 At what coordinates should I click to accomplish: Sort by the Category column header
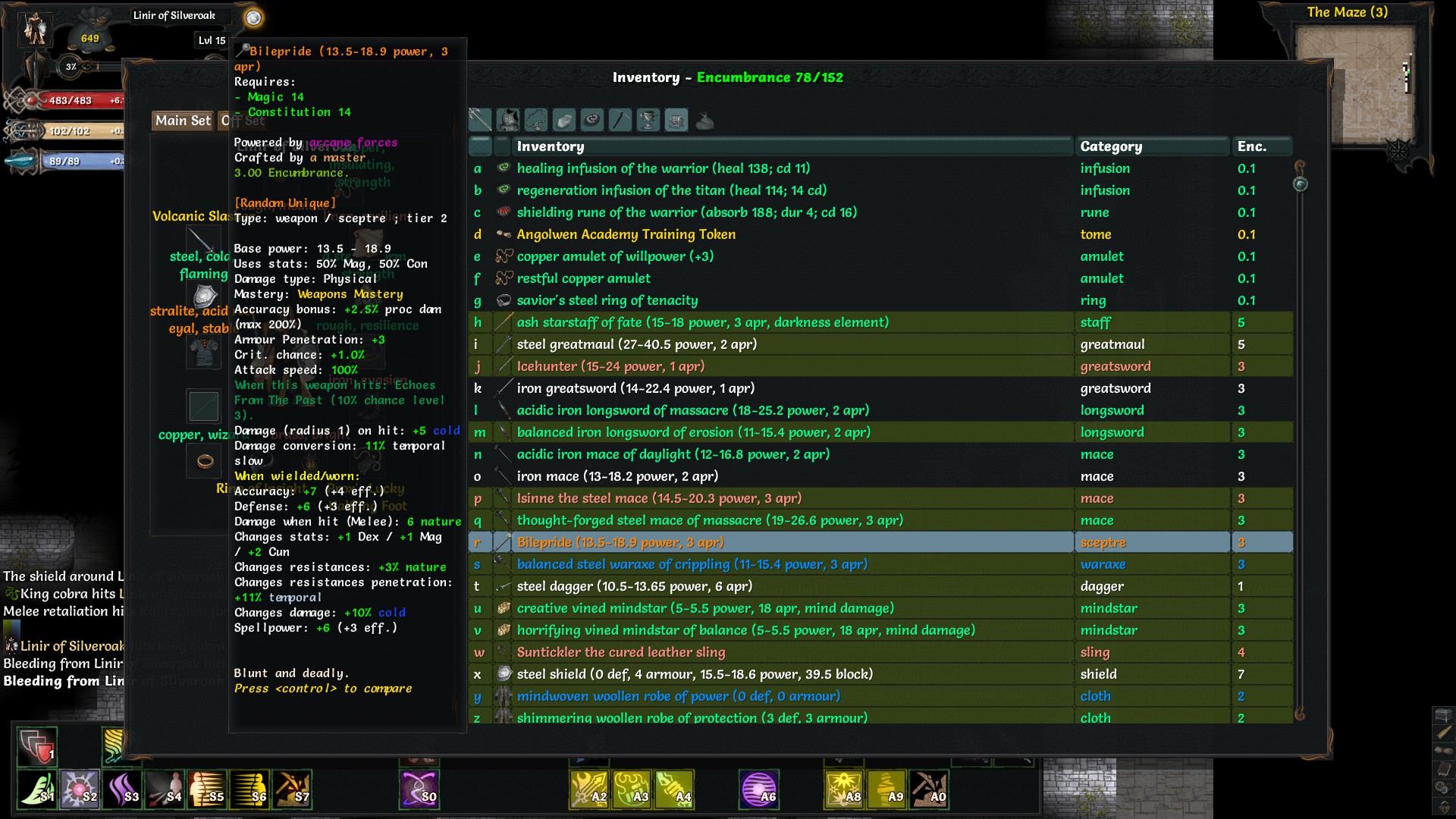point(1152,146)
